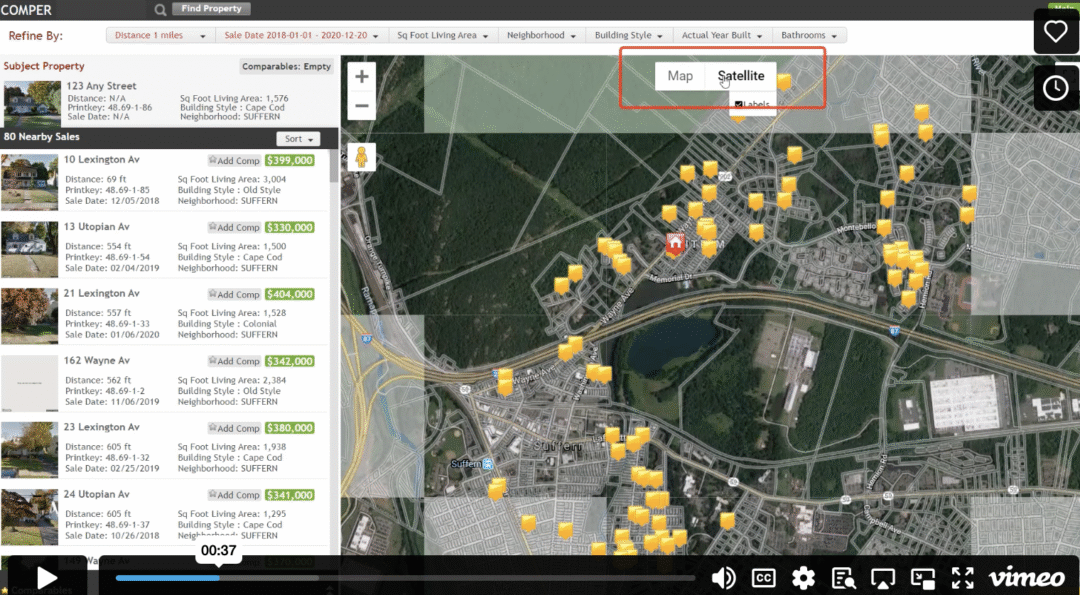Click the Find Property button
Image resolution: width=1080 pixels, height=595 pixels.
pyautogui.click(x=210, y=8)
